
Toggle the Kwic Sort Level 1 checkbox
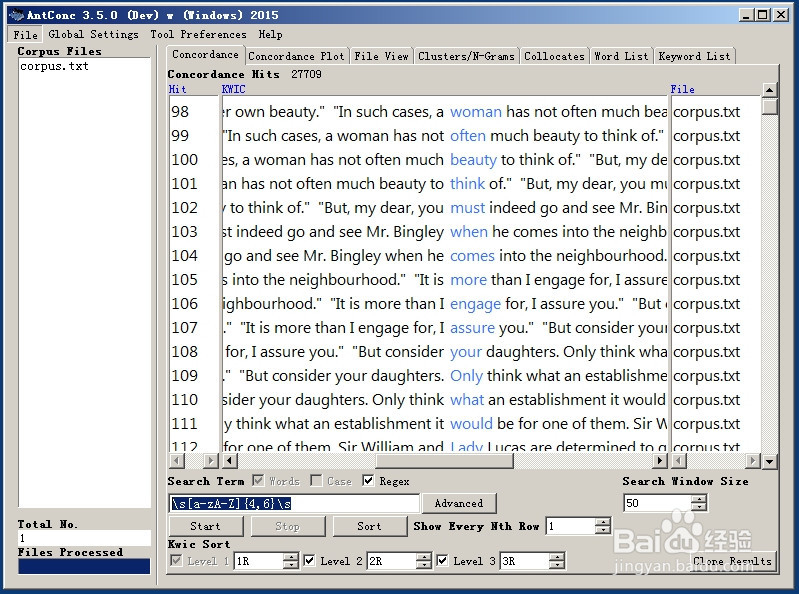point(176,560)
